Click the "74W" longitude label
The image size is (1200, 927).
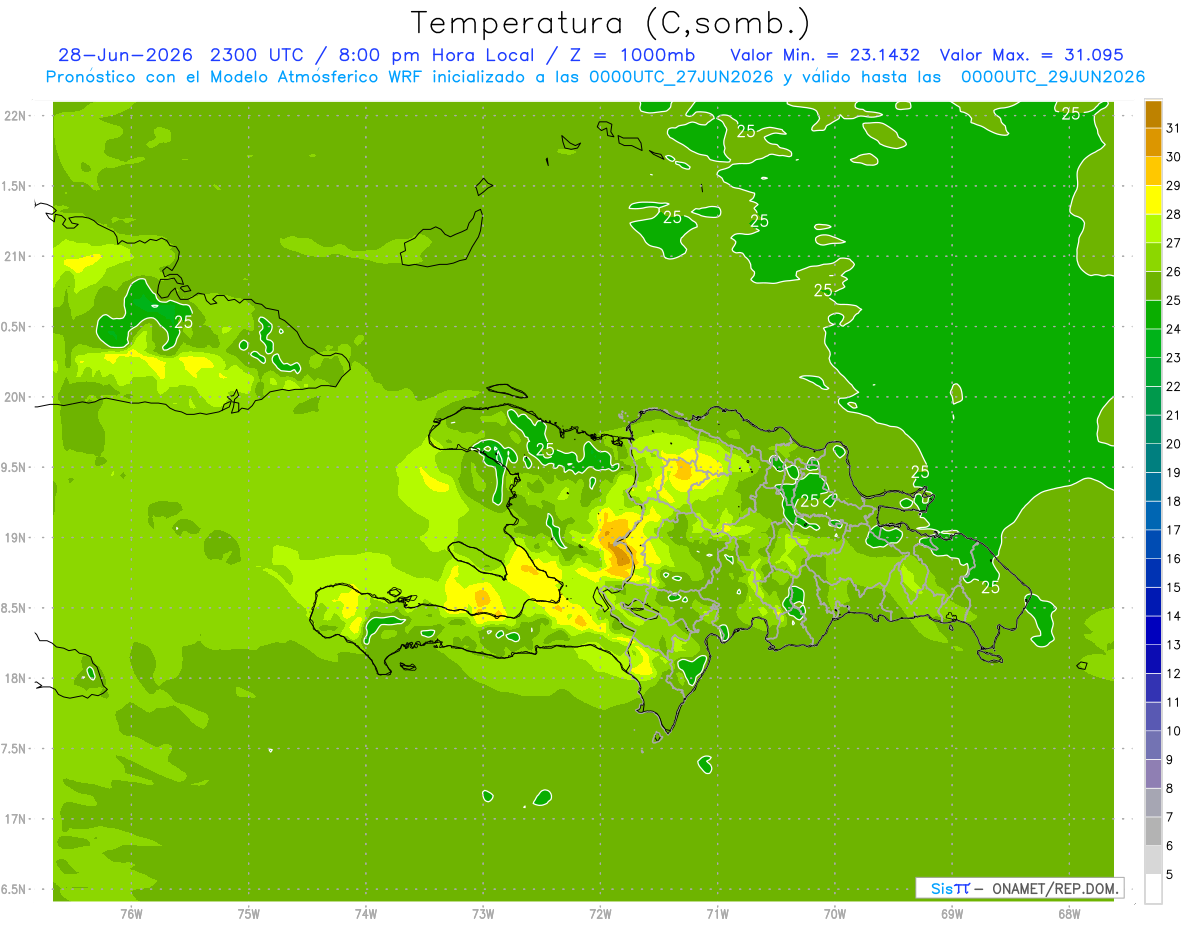coord(366,914)
